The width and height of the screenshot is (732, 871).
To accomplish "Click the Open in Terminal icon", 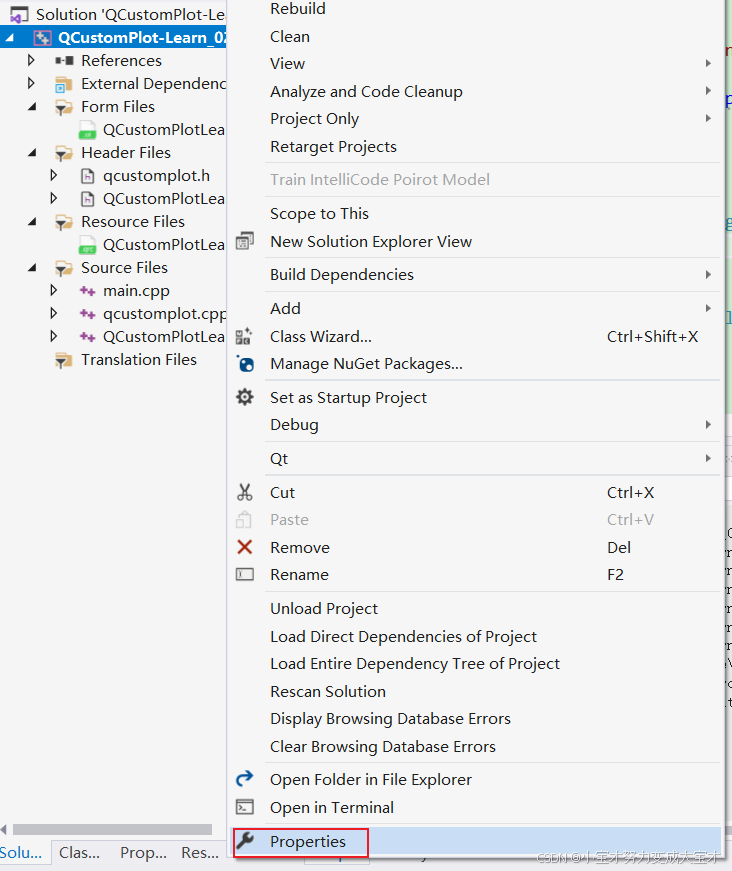I will point(245,807).
